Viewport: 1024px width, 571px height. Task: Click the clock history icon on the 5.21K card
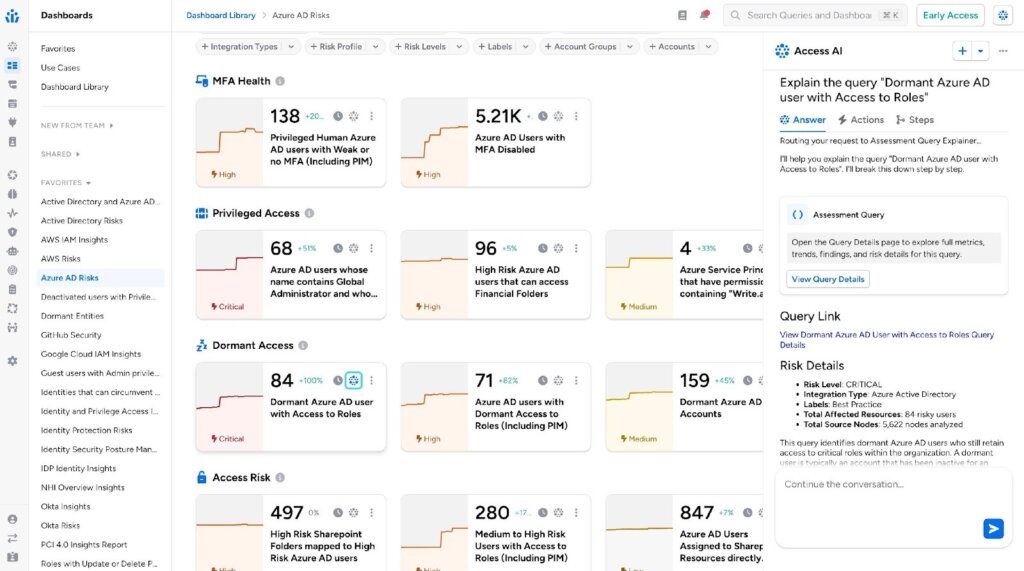[x=543, y=116]
